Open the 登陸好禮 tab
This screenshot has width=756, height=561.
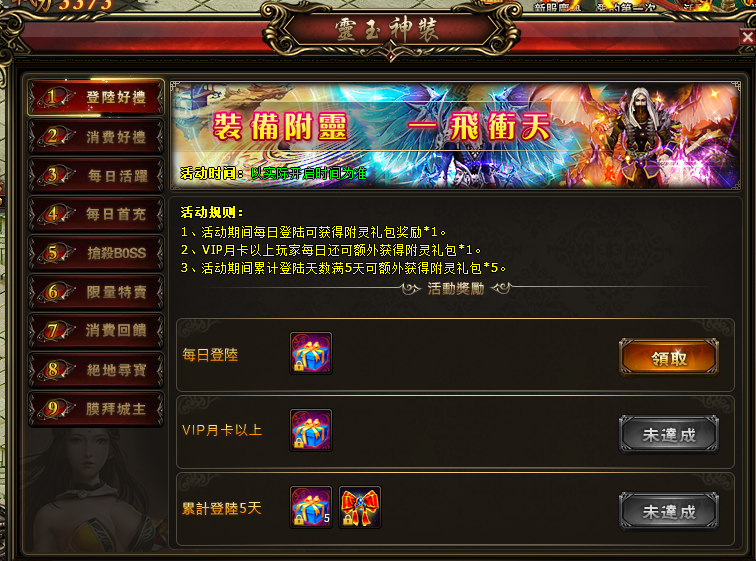pyautogui.click(x=96, y=97)
